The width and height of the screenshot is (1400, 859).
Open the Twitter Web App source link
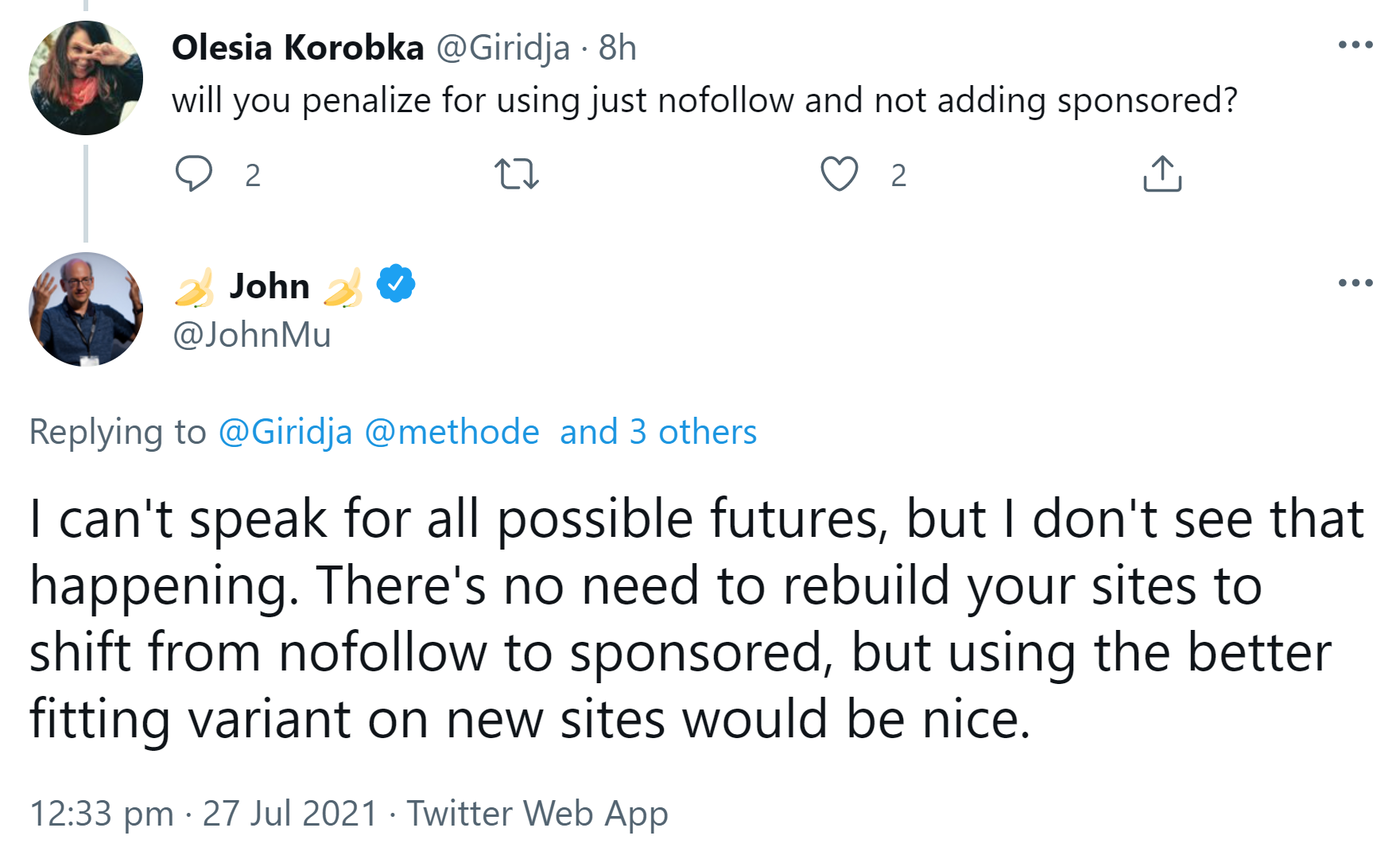tap(537, 814)
